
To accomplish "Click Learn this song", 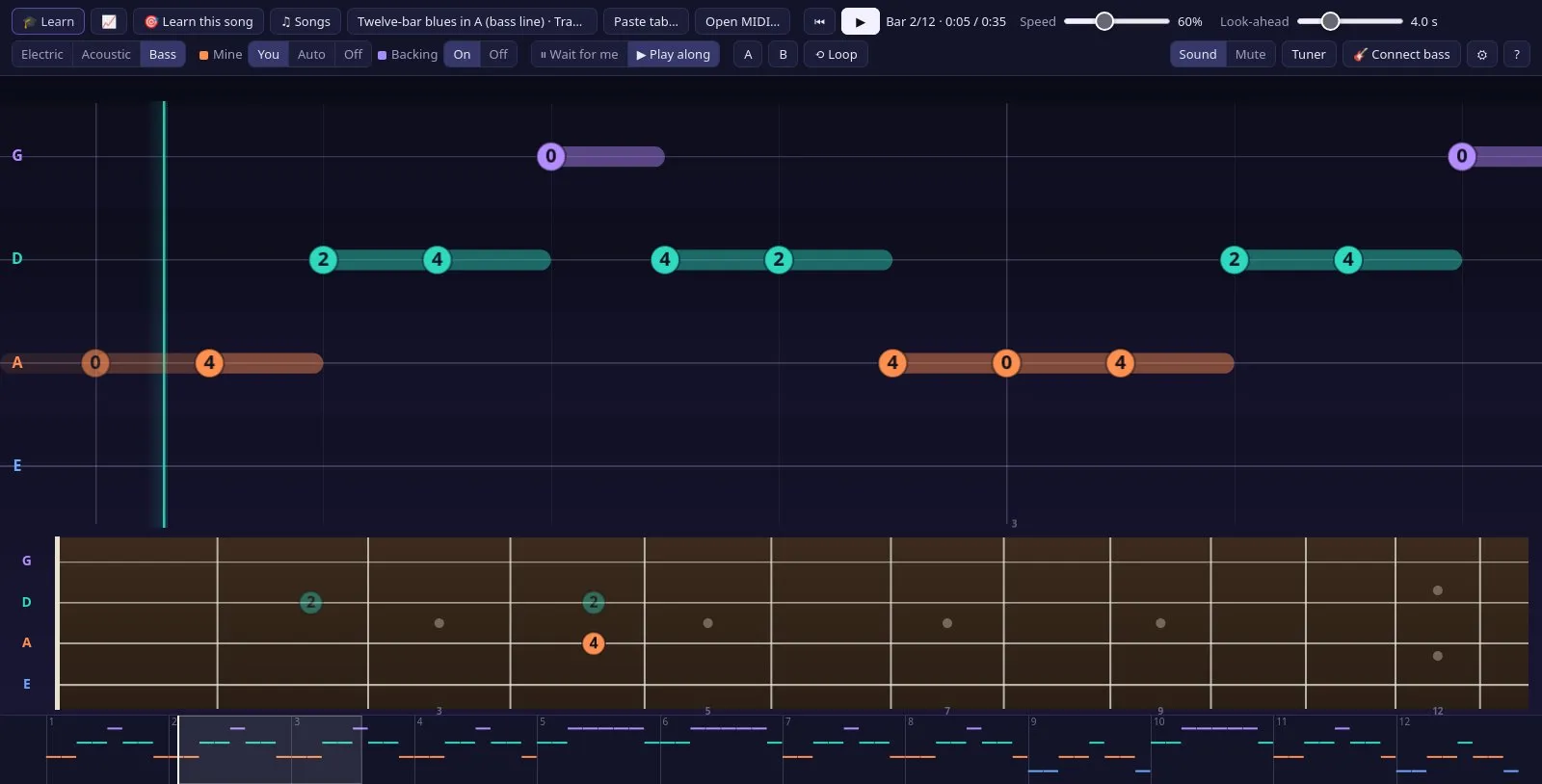I will [x=199, y=21].
